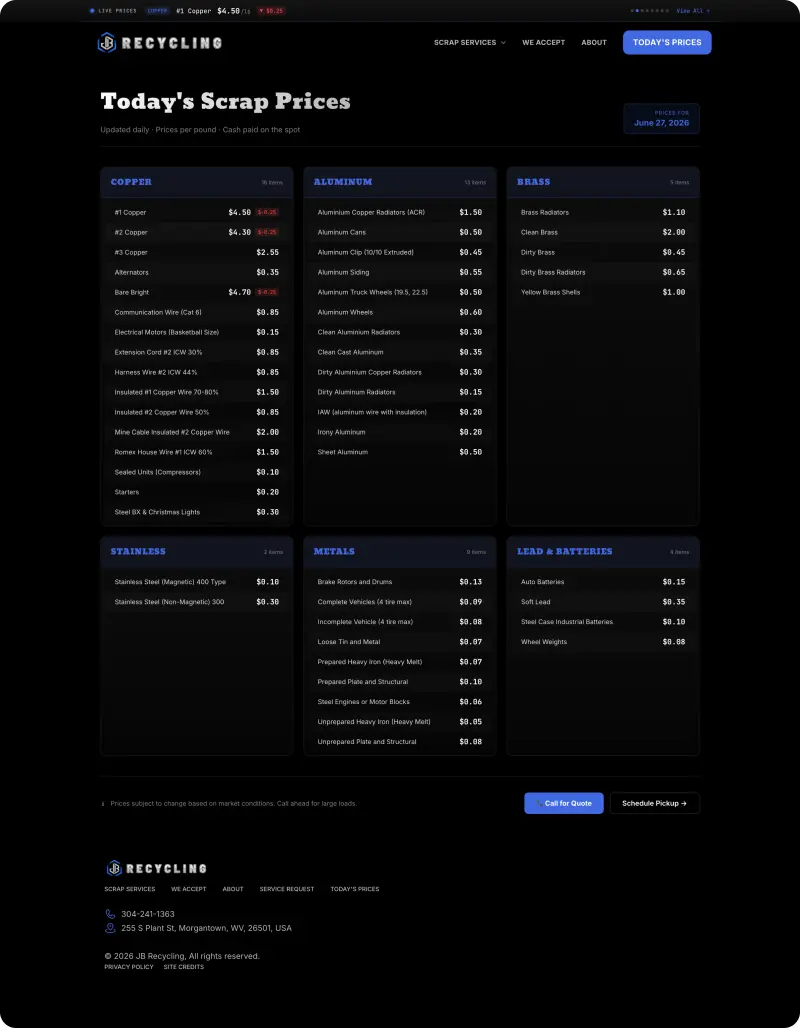Click the Soft Lead row
Viewport: 800px width, 1028px height.
[x=603, y=602]
